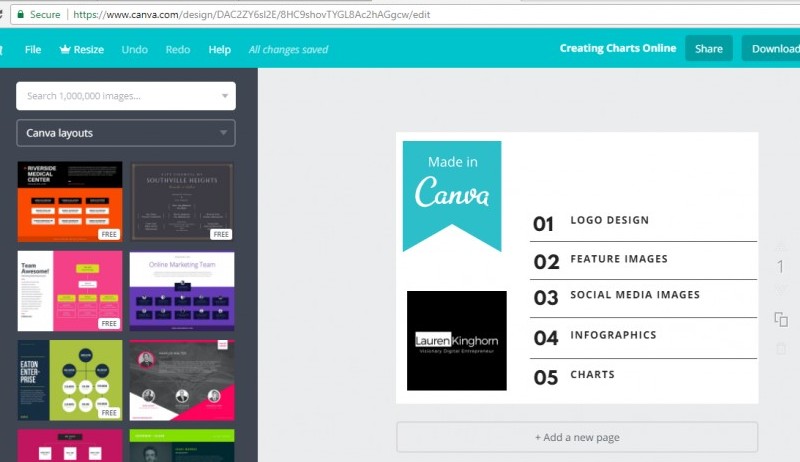Image resolution: width=800 pixels, height=462 pixels.
Task: Click Add a new page button
Action: tap(577, 437)
